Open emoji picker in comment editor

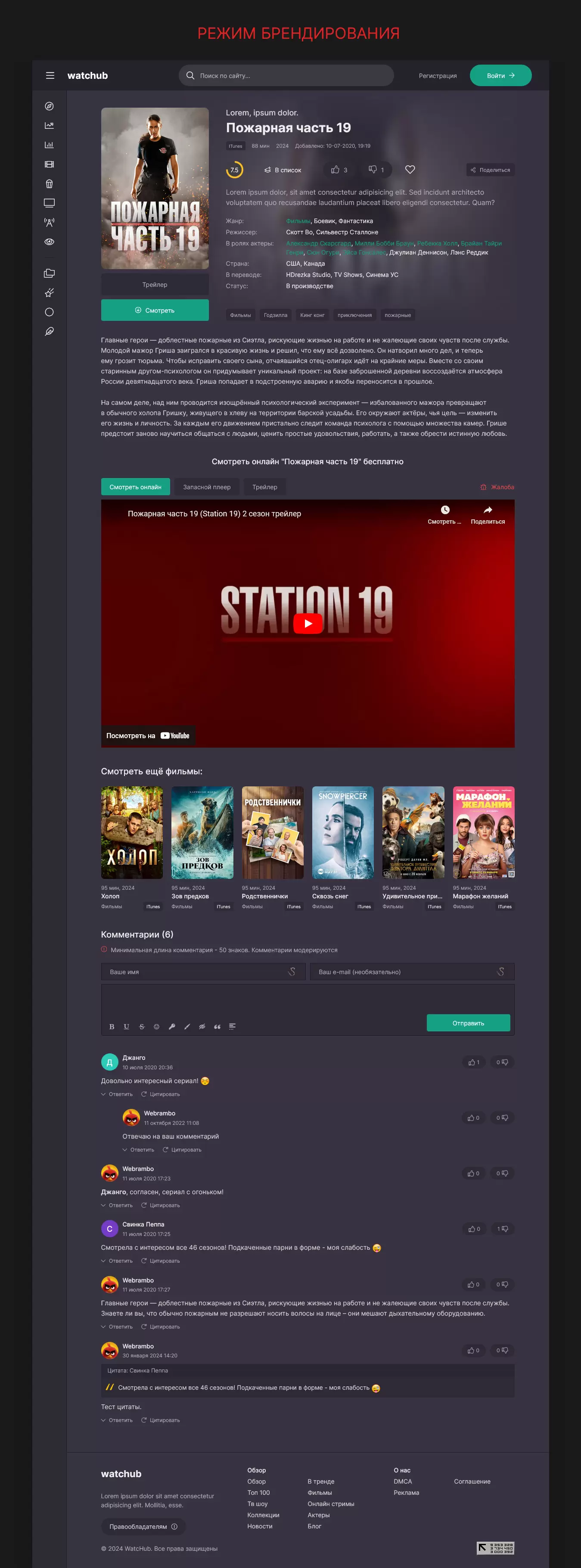156,1026
